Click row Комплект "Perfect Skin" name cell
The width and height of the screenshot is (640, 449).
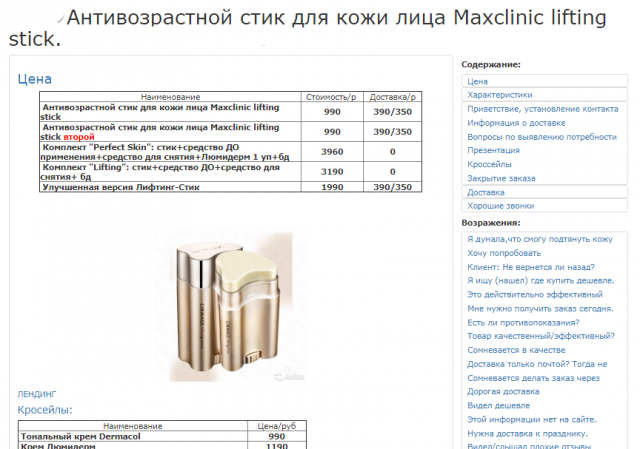point(171,152)
